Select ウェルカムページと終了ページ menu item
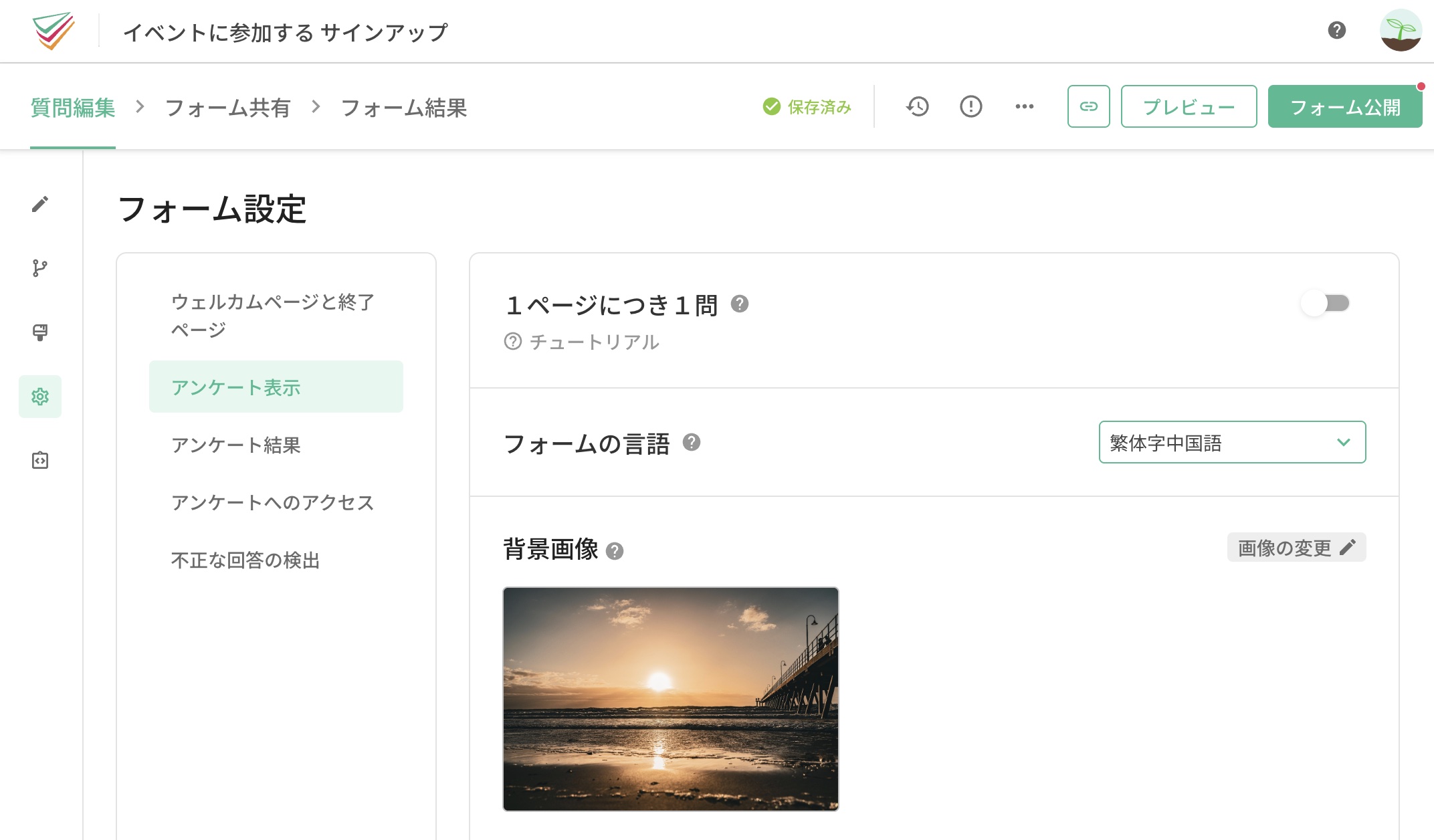 [276, 316]
